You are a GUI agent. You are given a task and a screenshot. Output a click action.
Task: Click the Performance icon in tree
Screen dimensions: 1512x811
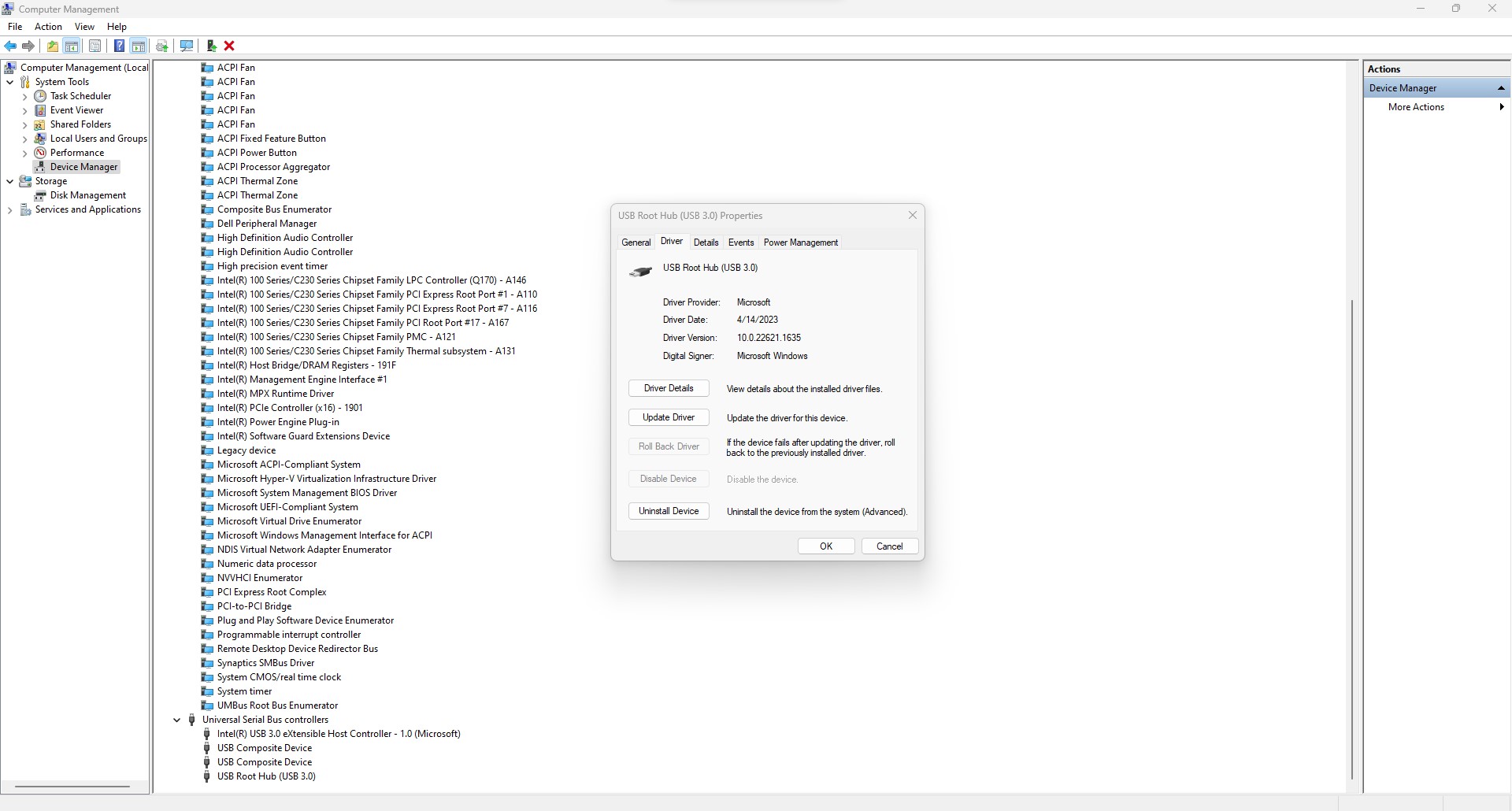(x=40, y=153)
